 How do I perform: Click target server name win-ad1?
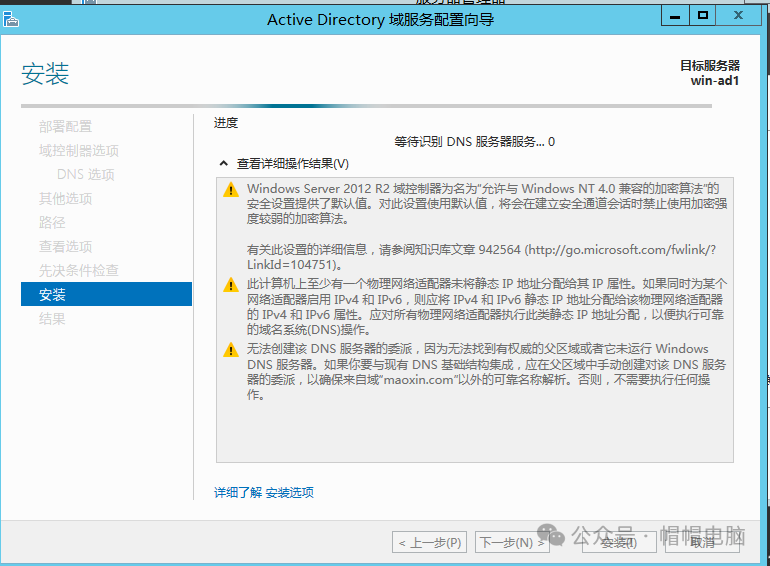[715, 81]
